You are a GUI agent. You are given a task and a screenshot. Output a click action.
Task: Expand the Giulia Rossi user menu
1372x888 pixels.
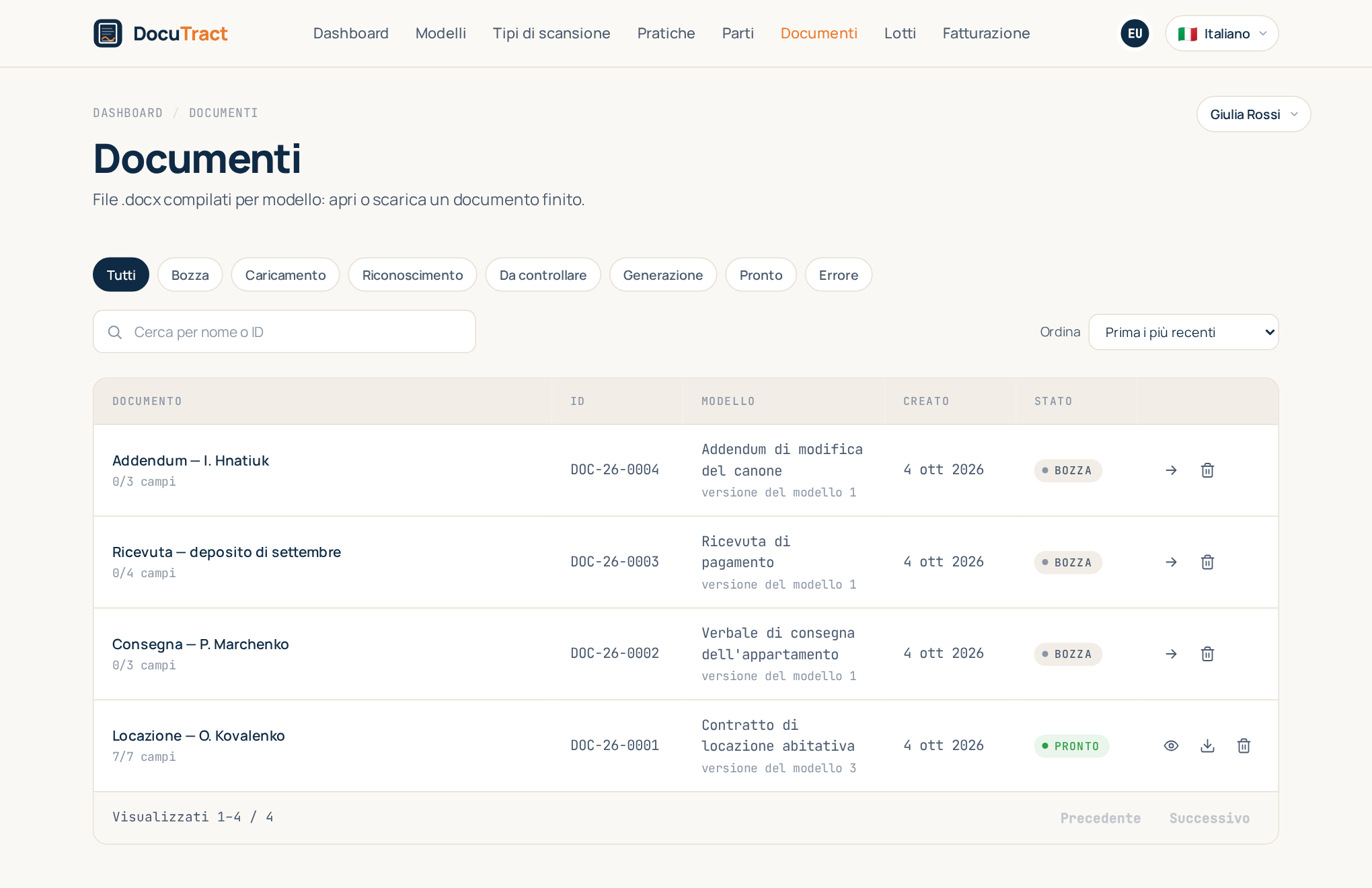[x=1254, y=114]
